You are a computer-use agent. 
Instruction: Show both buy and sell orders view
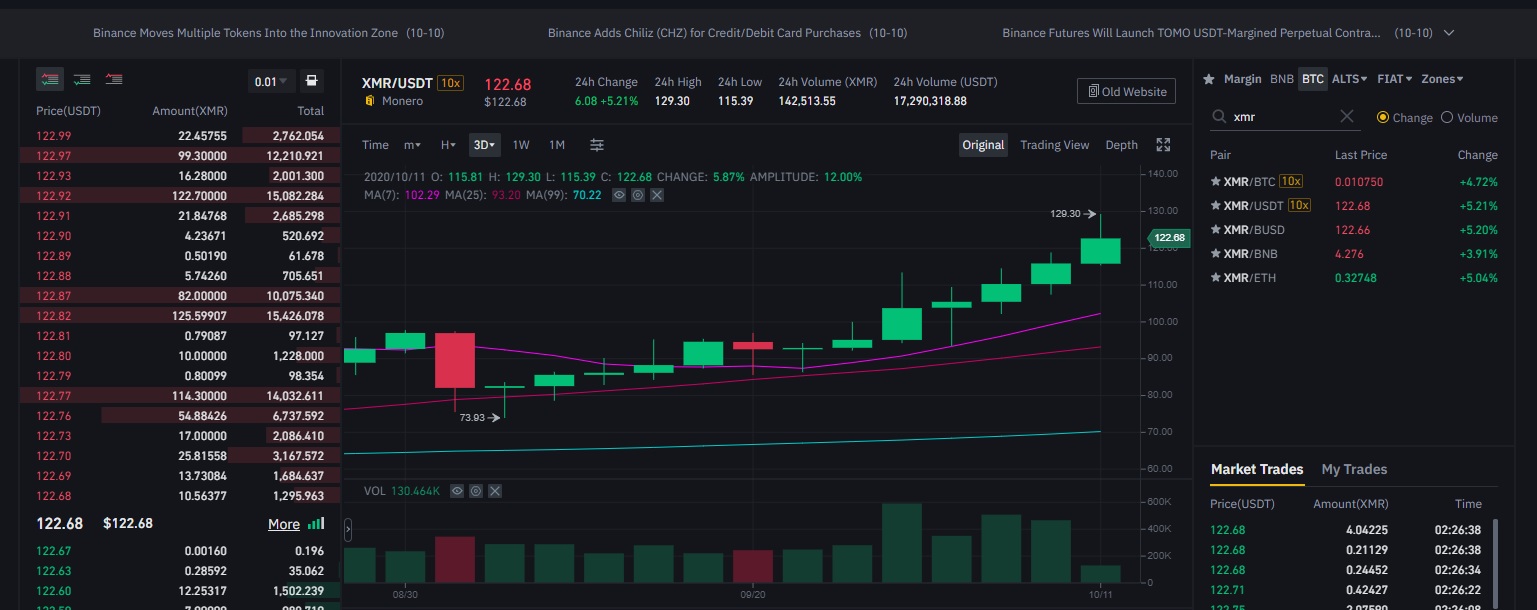click(50, 79)
